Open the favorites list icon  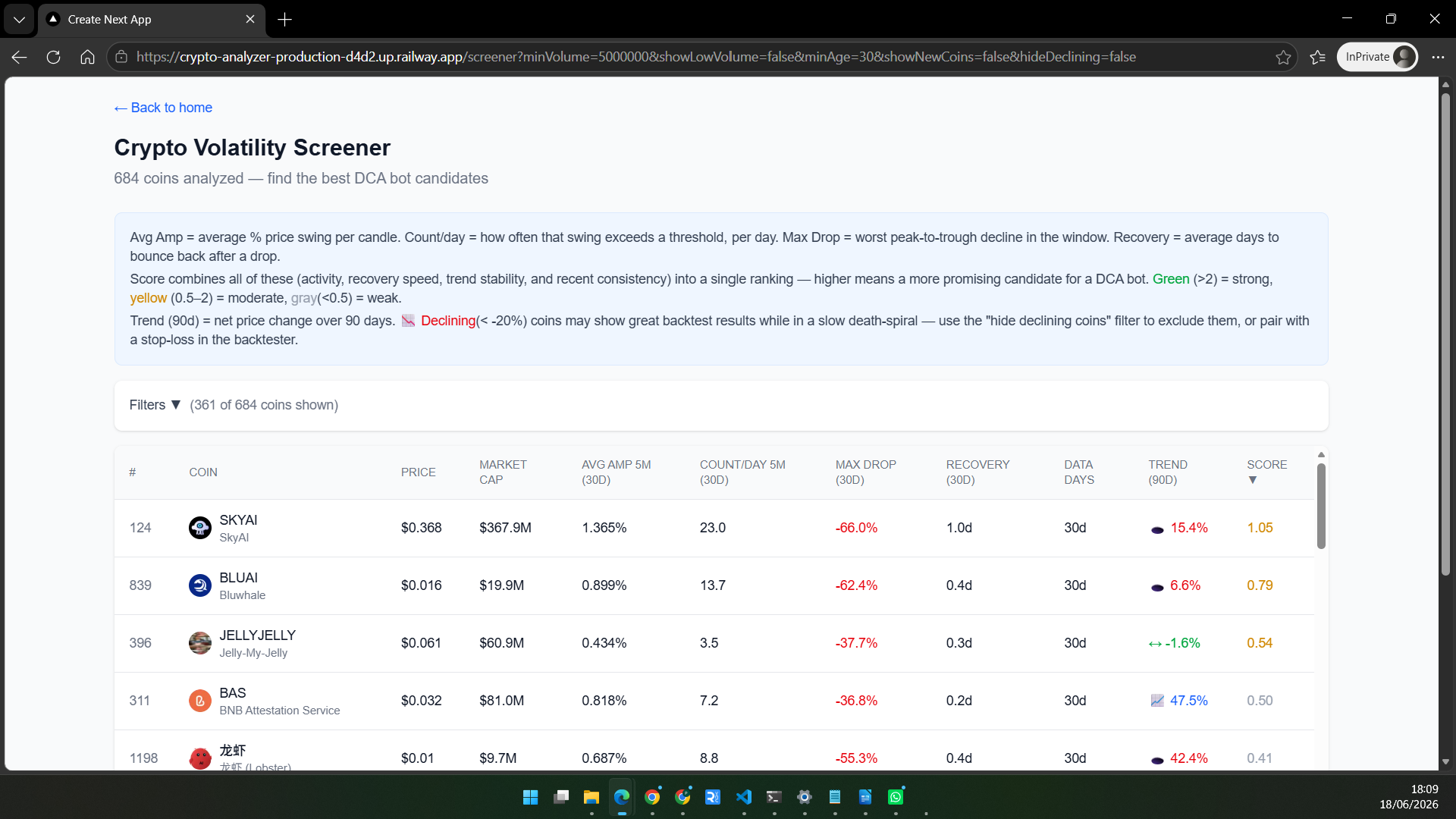[1318, 57]
